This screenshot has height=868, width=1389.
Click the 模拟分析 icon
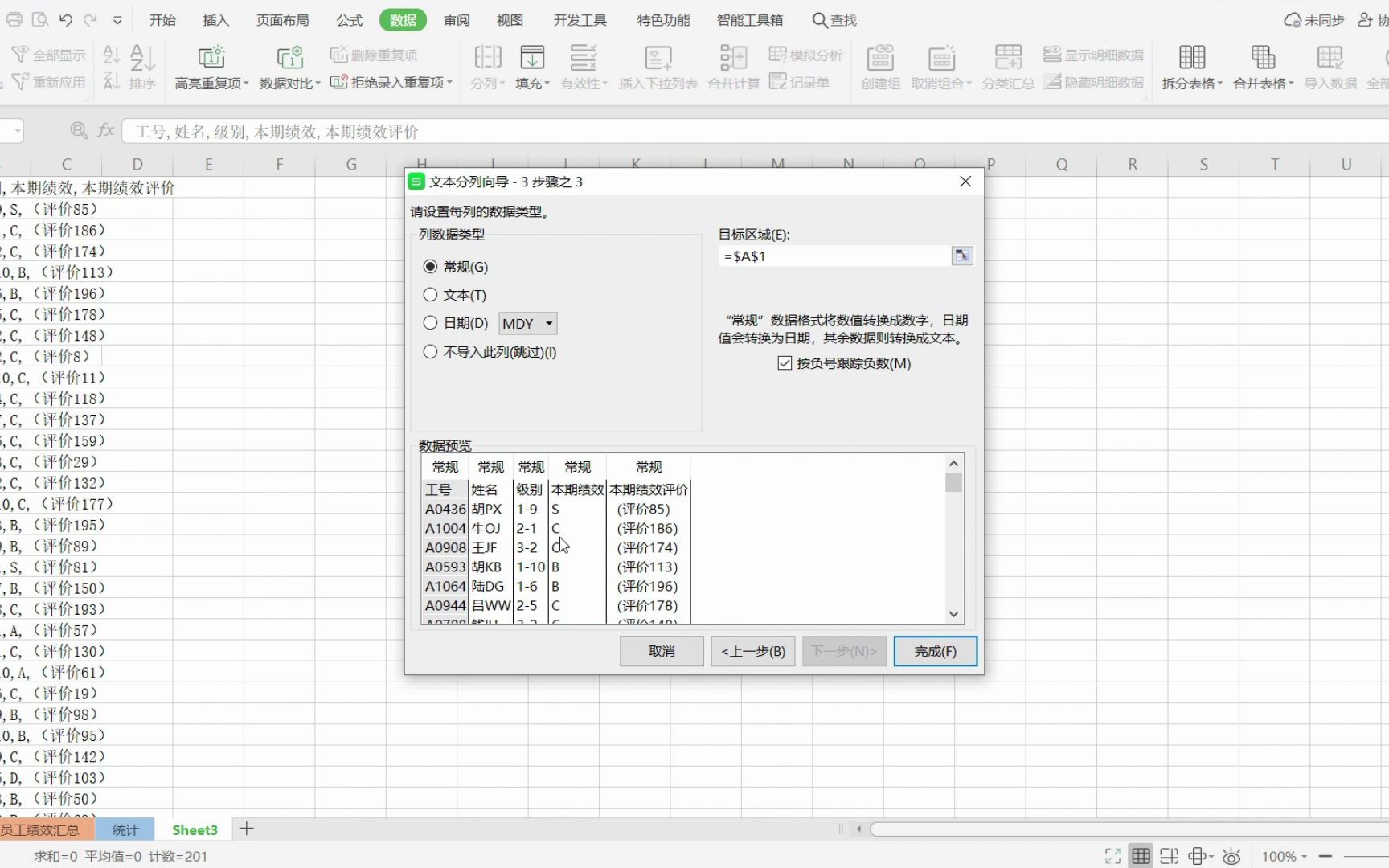[777, 54]
